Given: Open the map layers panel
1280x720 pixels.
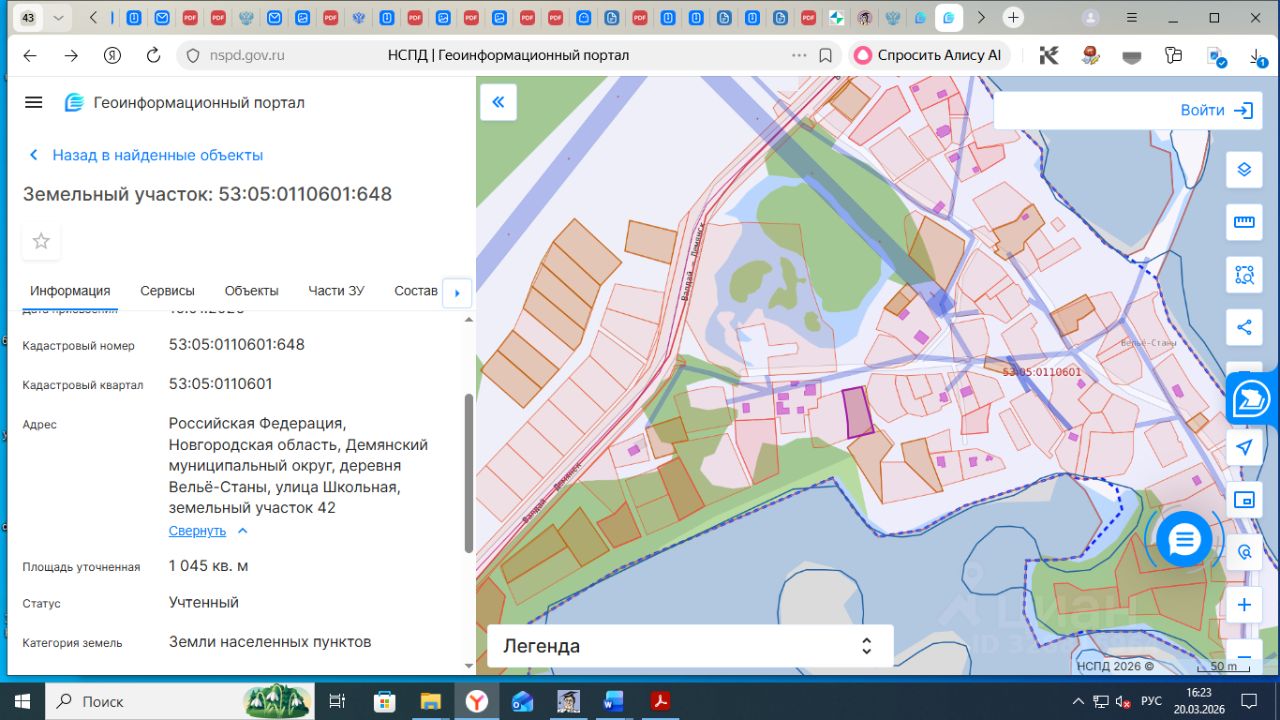Looking at the screenshot, I should tap(1244, 169).
